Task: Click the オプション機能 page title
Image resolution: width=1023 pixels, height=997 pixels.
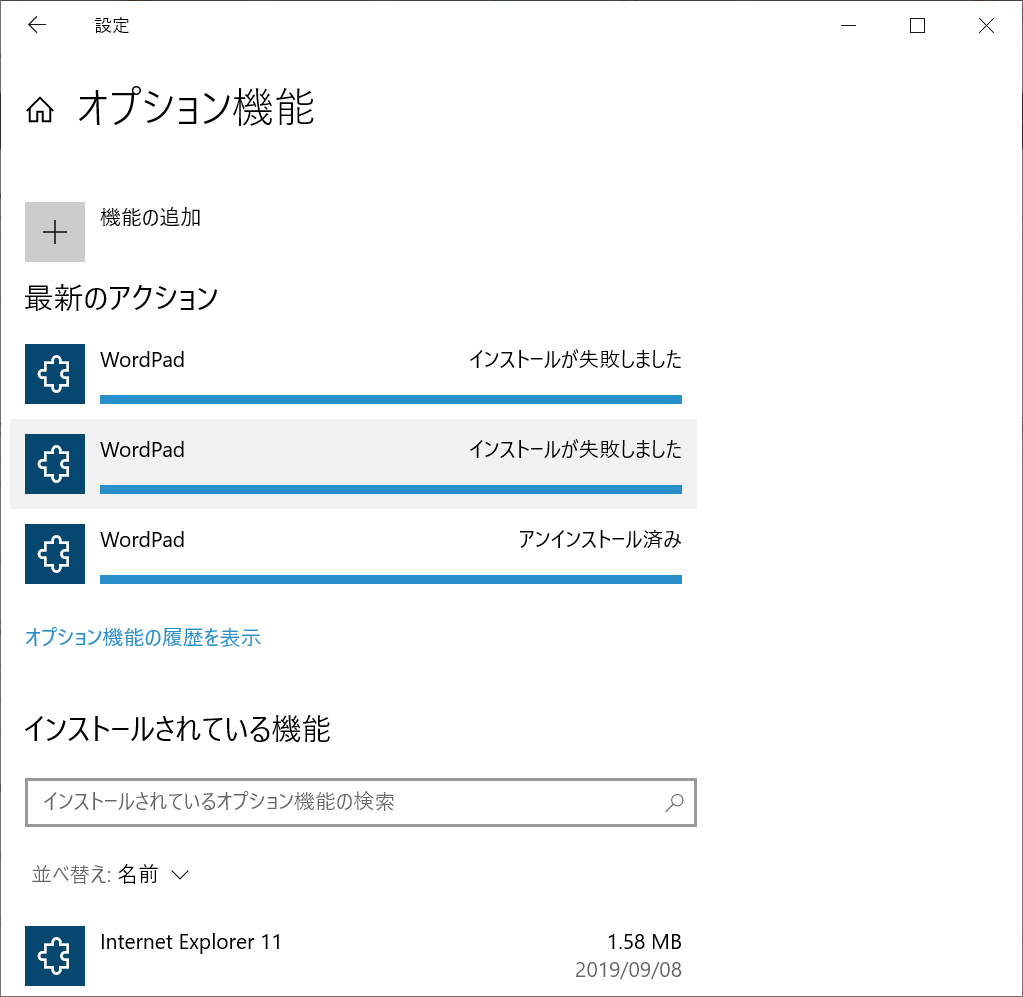Action: [x=196, y=108]
